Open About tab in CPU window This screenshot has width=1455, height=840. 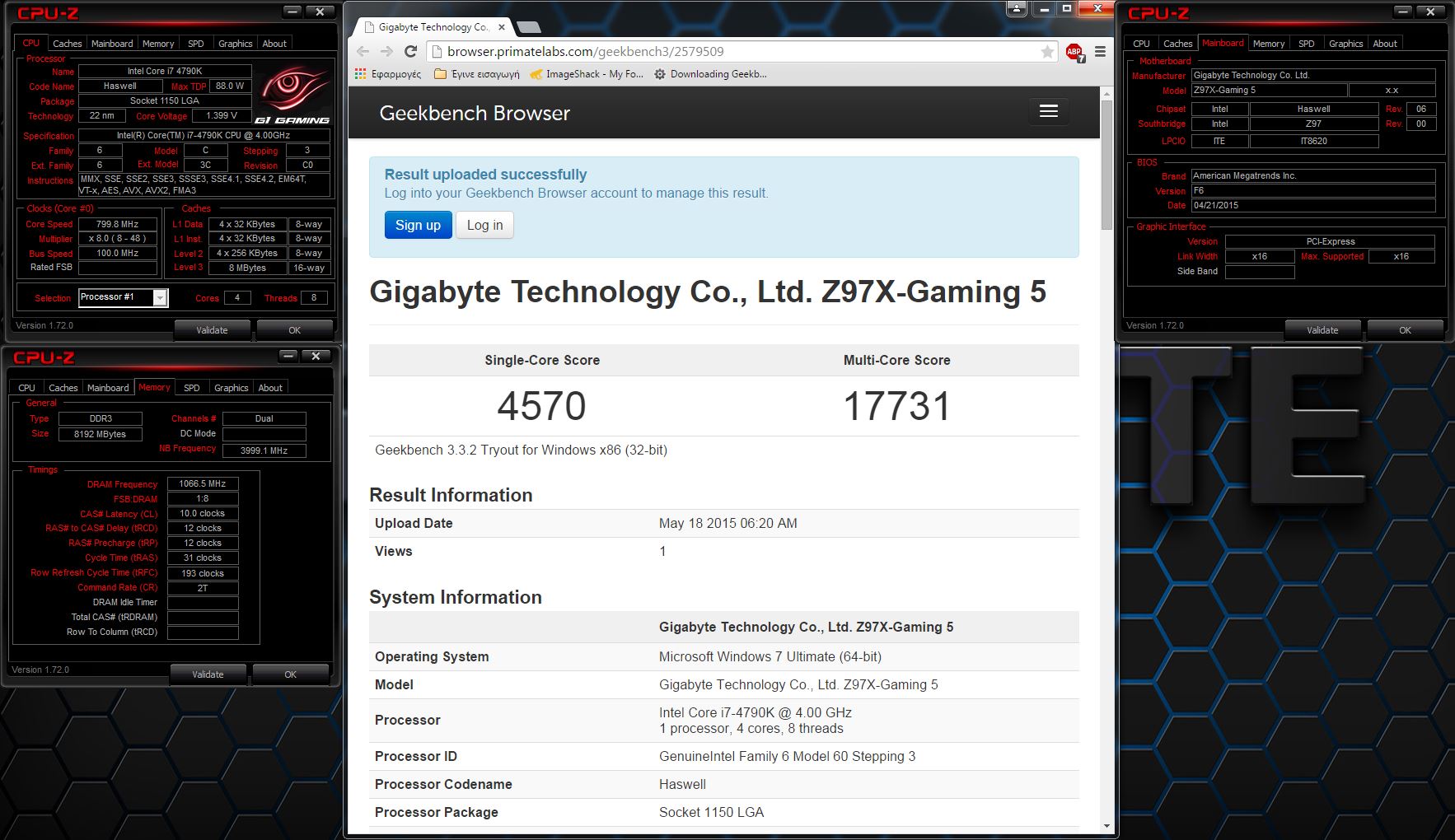pos(274,44)
